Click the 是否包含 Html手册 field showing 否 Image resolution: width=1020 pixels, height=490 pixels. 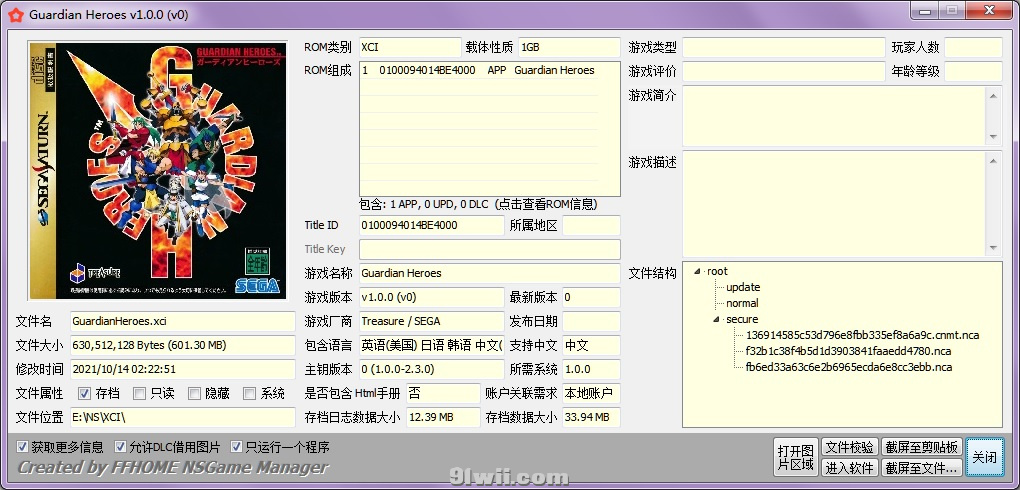pyautogui.click(x=443, y=393)
